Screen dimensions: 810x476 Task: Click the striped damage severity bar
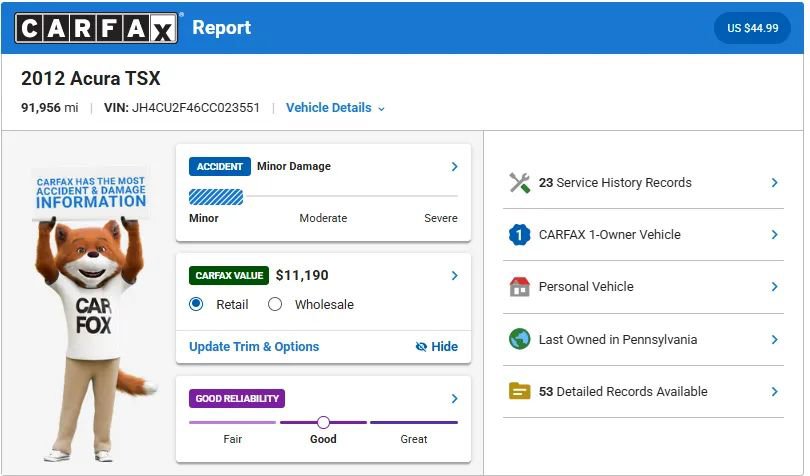click(x=216, y=197)
